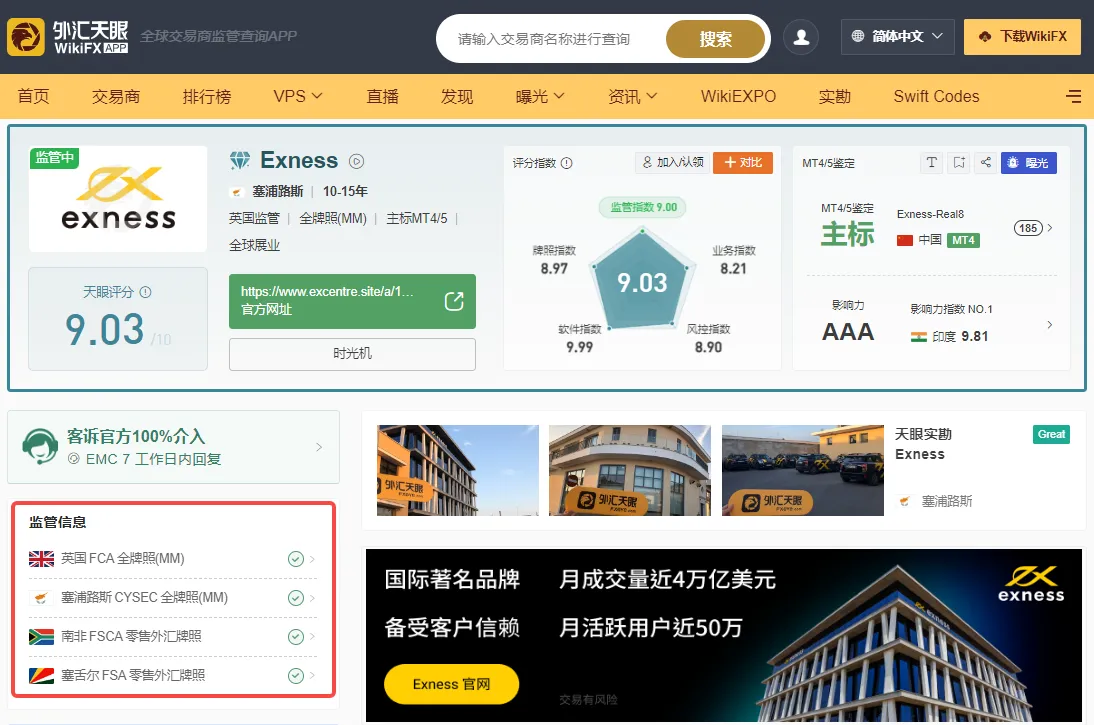1094x725 pixels.
Task: Expand the 客诉官方100%介入 banner arrow
Action: pyautogui.click(x=319, y=447)
